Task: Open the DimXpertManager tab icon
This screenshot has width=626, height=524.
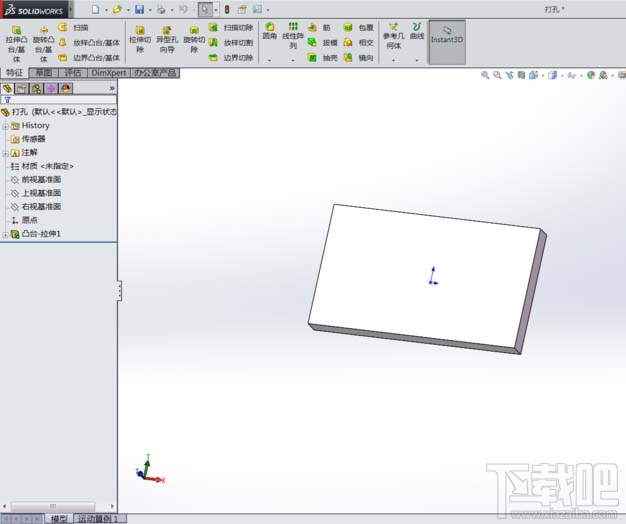Action: pos(51,89)
